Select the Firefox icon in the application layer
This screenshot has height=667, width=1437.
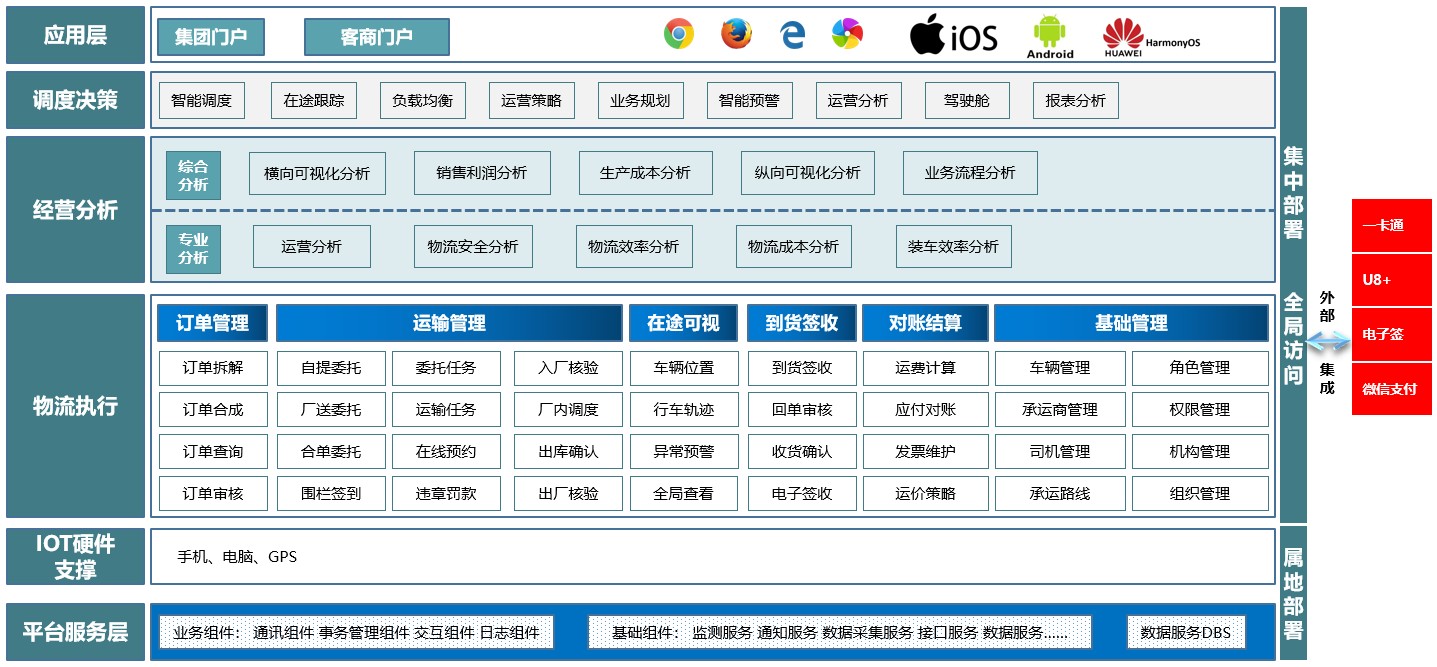(x=735, y=34)
